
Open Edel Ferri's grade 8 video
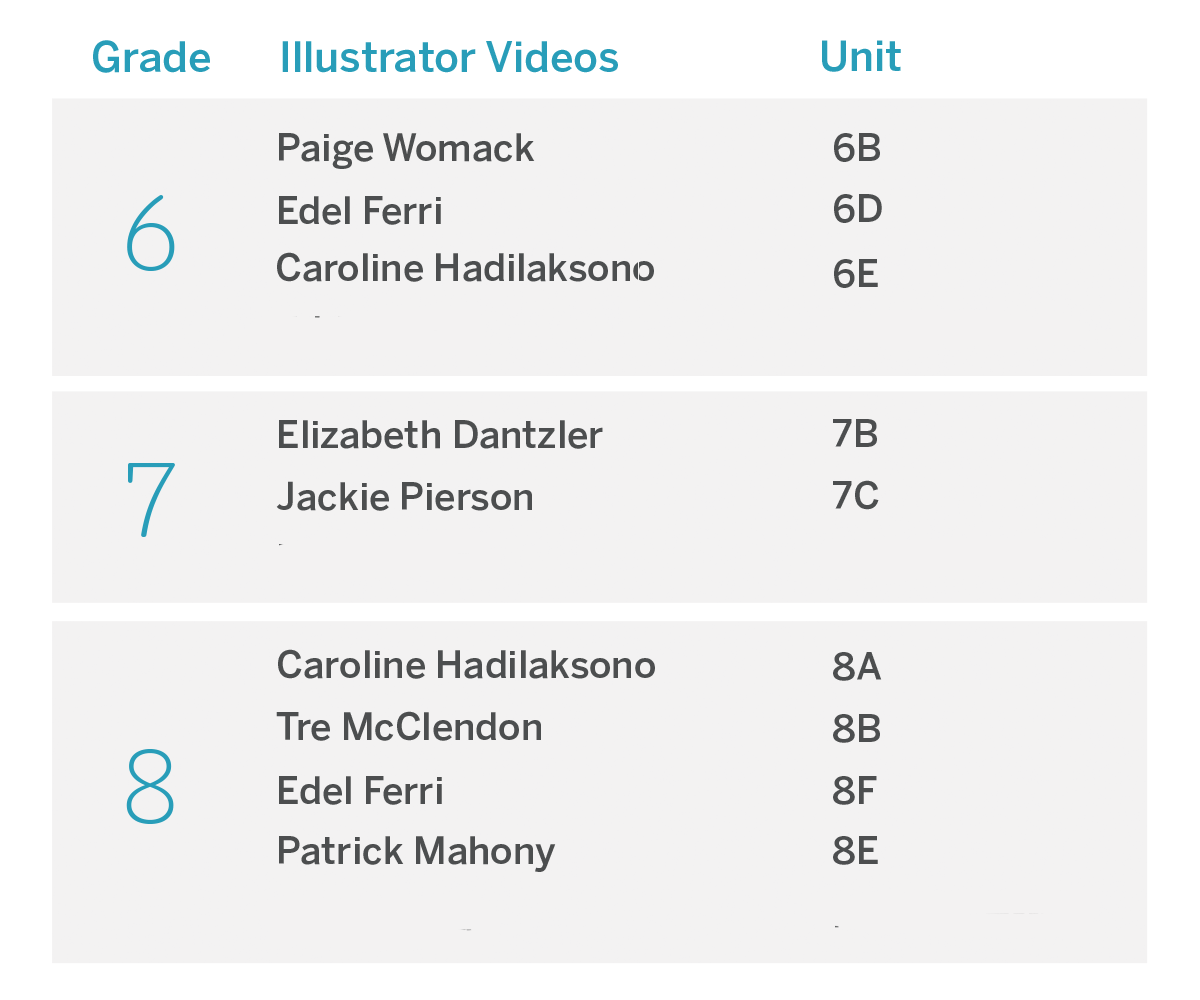coord(359,791)
